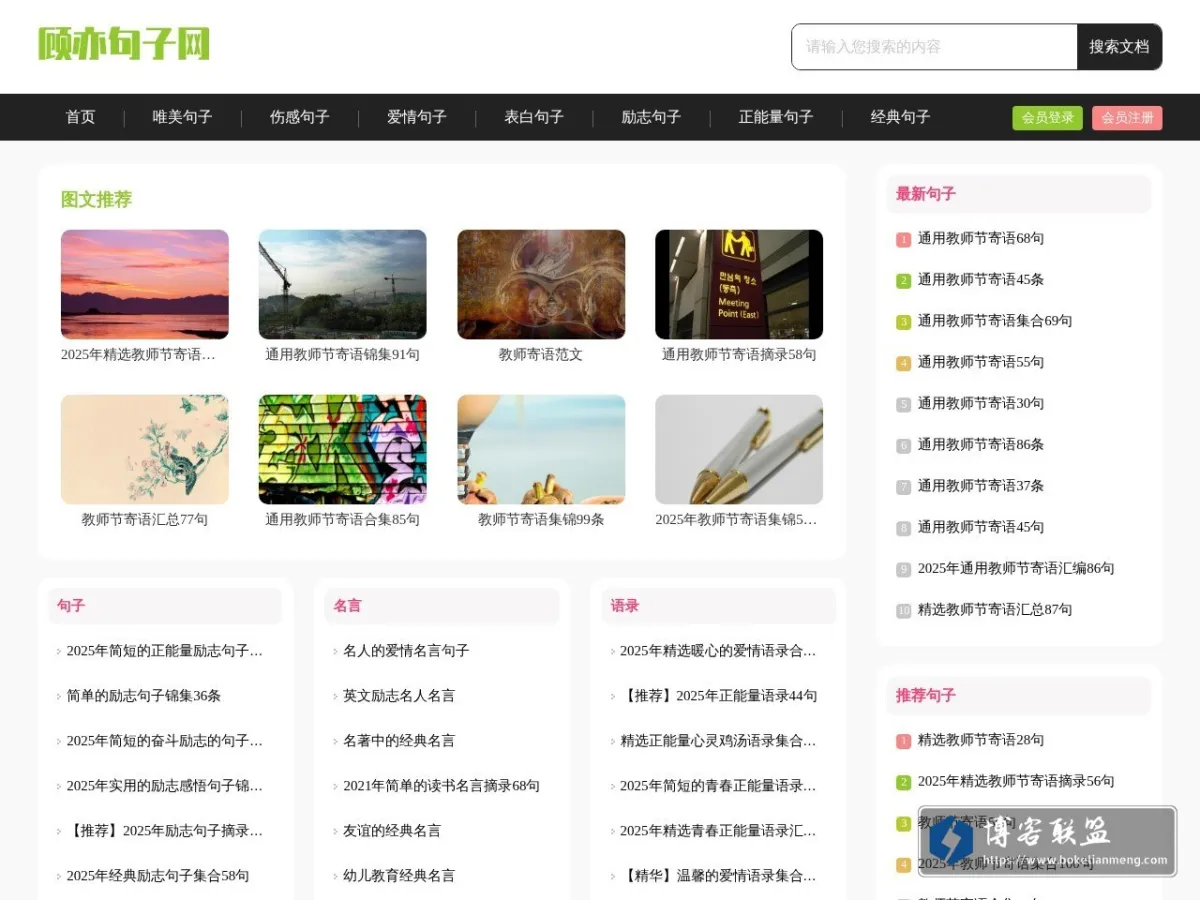The image size is (1200, 900).
Task: Open the 唯美句子 nav item
Action: (182, 117)
